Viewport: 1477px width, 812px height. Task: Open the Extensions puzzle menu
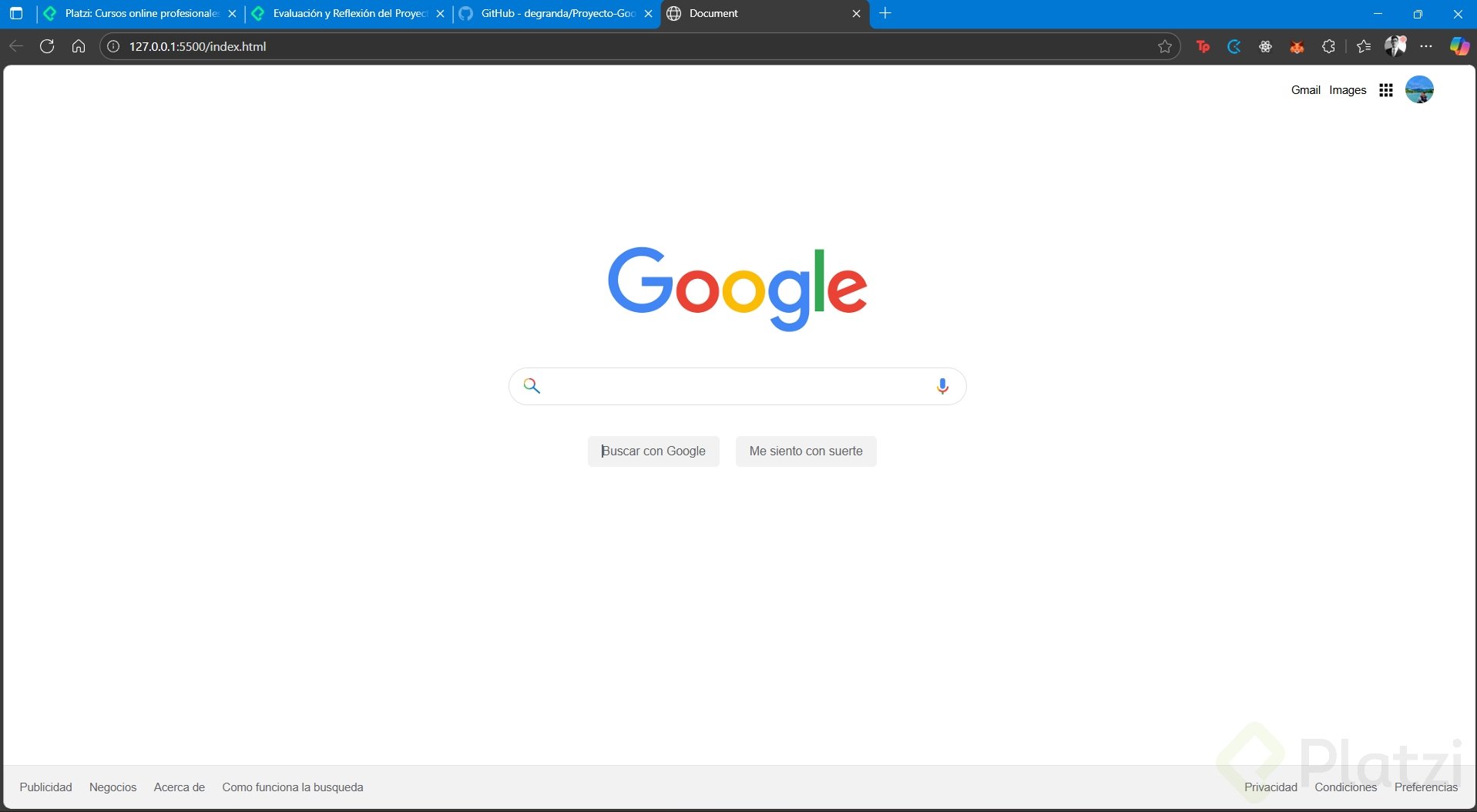click(1328, 46)
